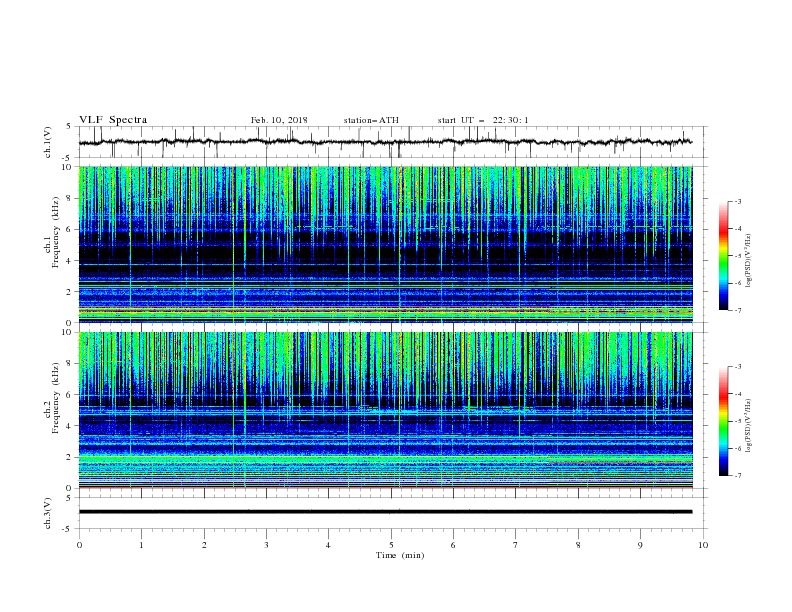Click the "VLF Spectra" title text
This screenshot has height=612, width=792.
click(113, 120)
